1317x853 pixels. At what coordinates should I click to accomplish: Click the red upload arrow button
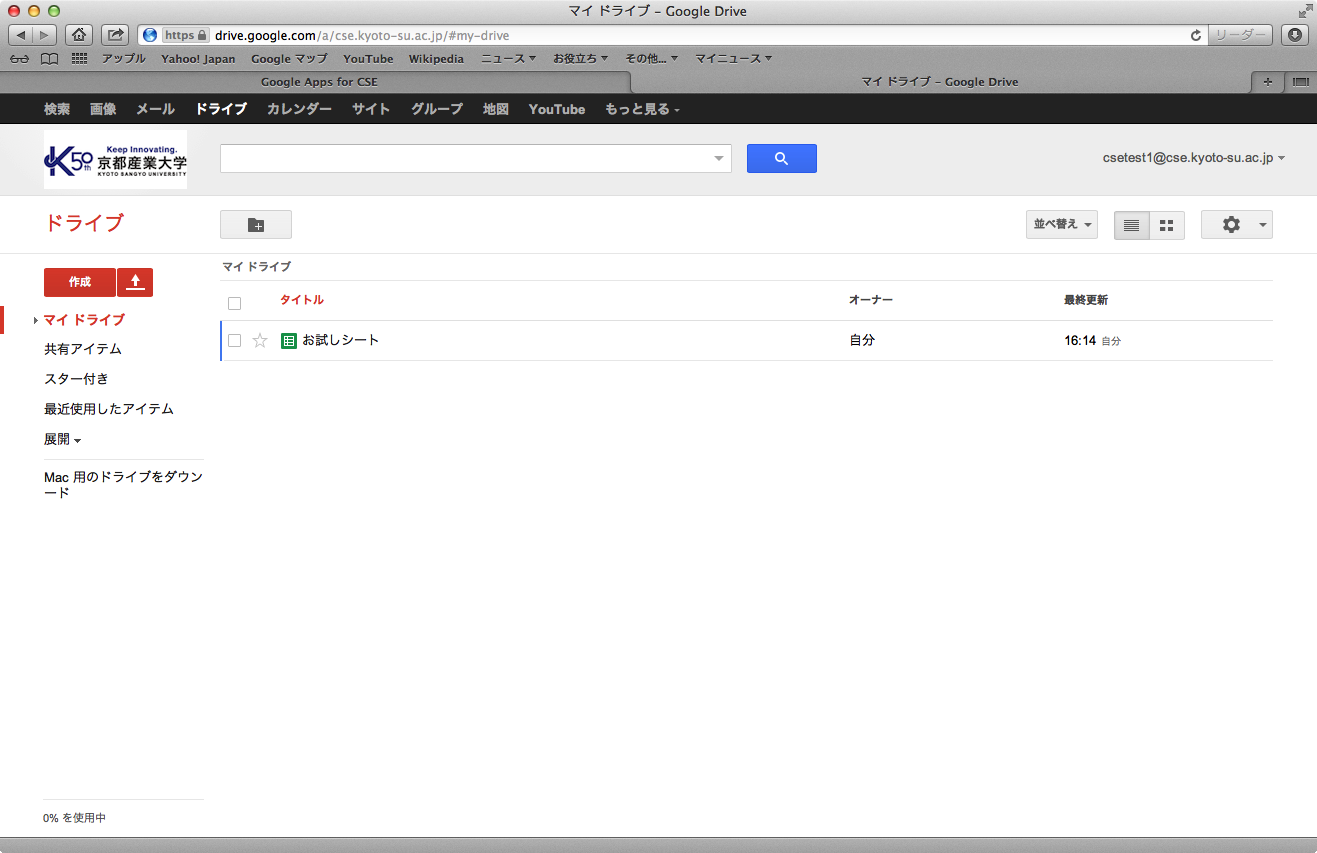(135, 282)
